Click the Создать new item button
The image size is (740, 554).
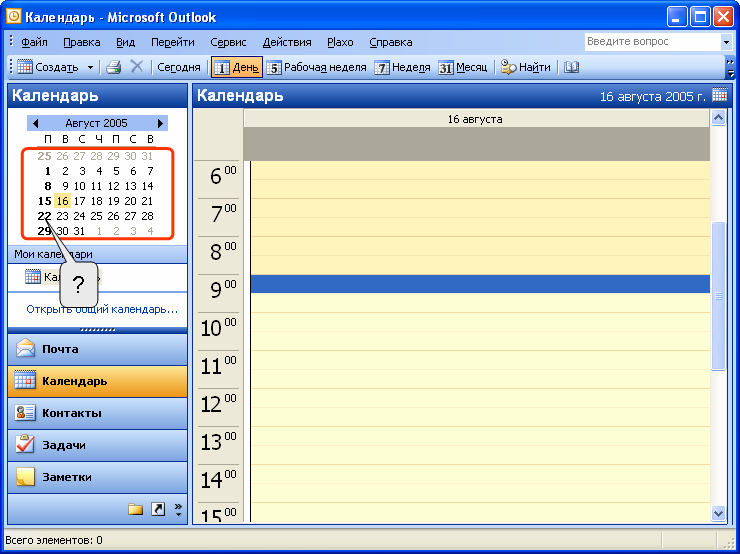click(48, 67)
